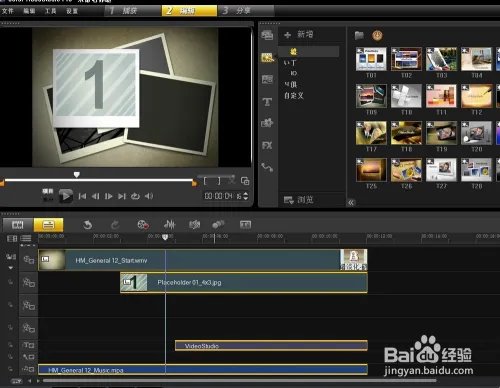Expand the ripple editing dropdown arrow
This screenshot has height=388, width=500.
(11, 268)
